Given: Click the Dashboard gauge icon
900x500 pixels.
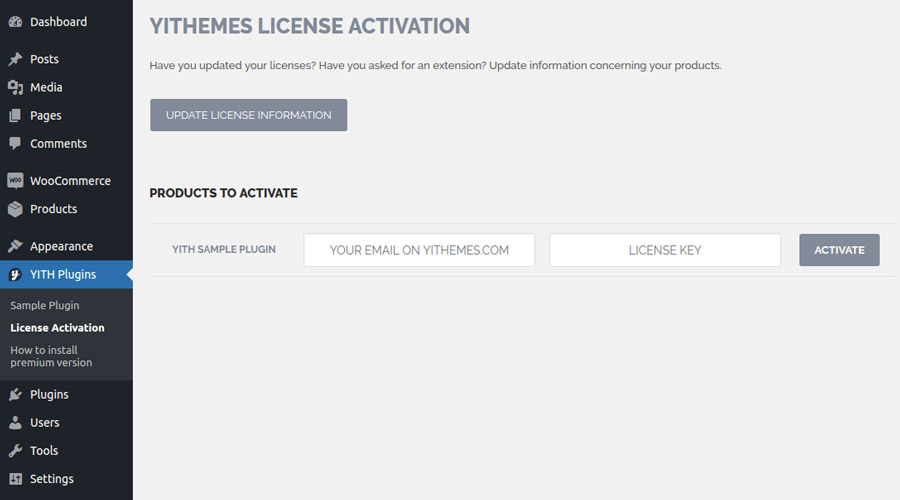Looking at the screenshot, I should pyautogui.click(x=15, y=22).
